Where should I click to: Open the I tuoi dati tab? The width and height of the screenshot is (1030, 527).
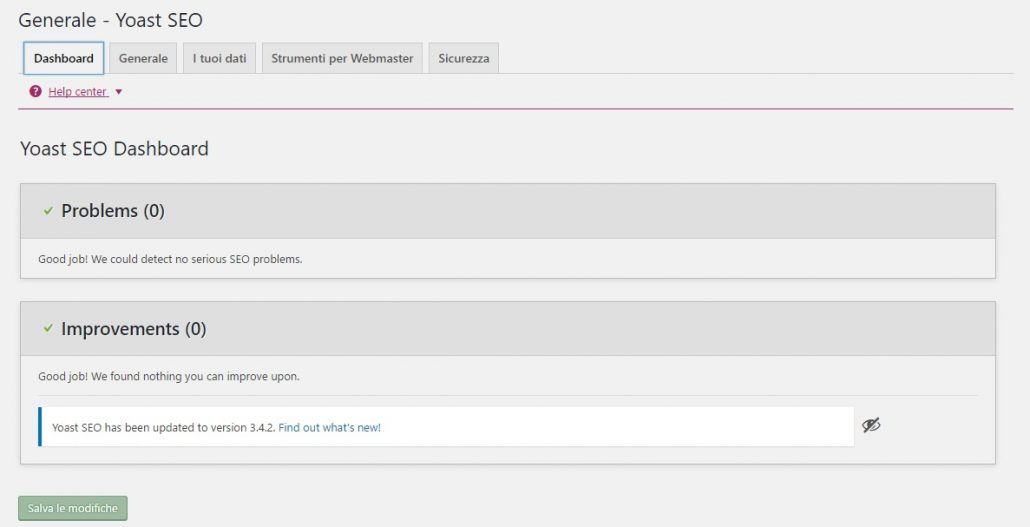[x=219, y=58]
